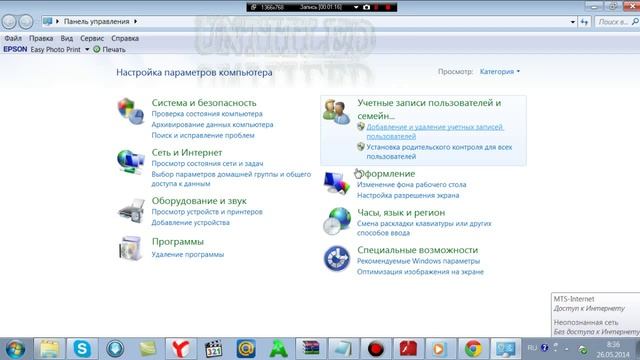Open the Вид menu
This screenshot has height=360, width=640.
coord(67,38)
